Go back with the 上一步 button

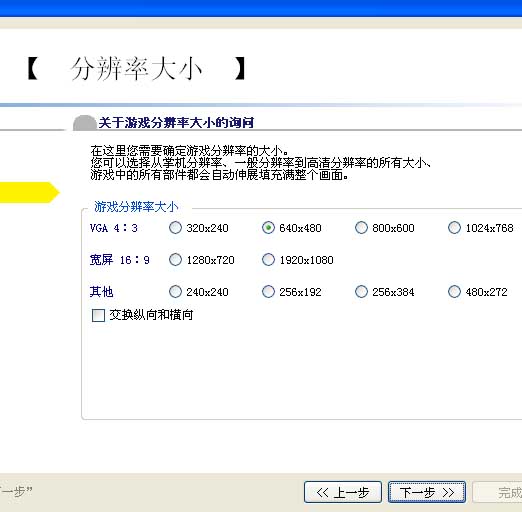click(x=343, y=492)
